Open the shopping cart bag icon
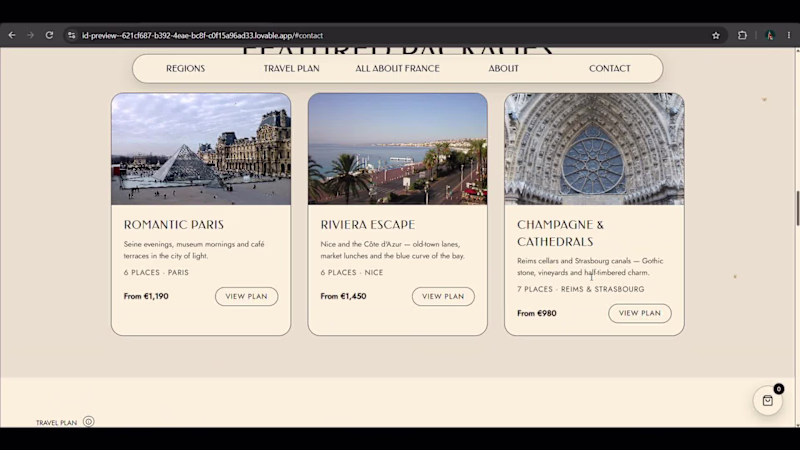 [x=767, y=401]
